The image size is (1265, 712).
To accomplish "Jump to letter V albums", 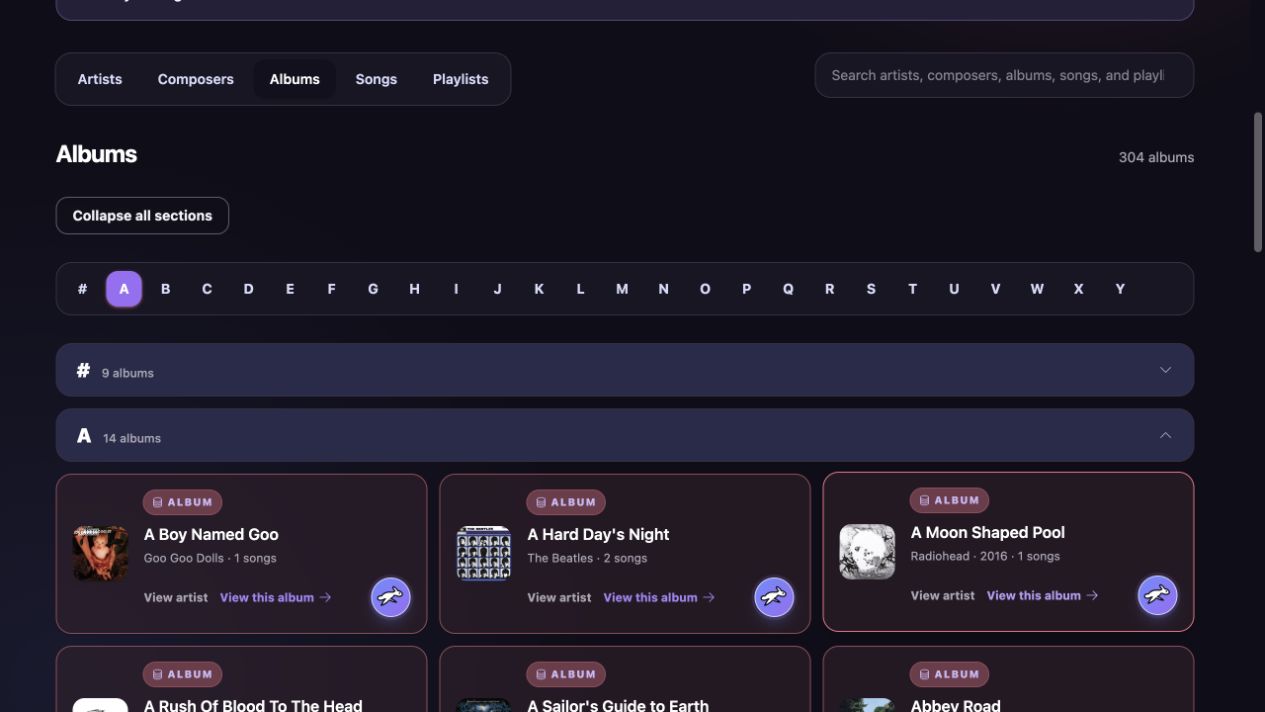I will click(x=995, y=289).
